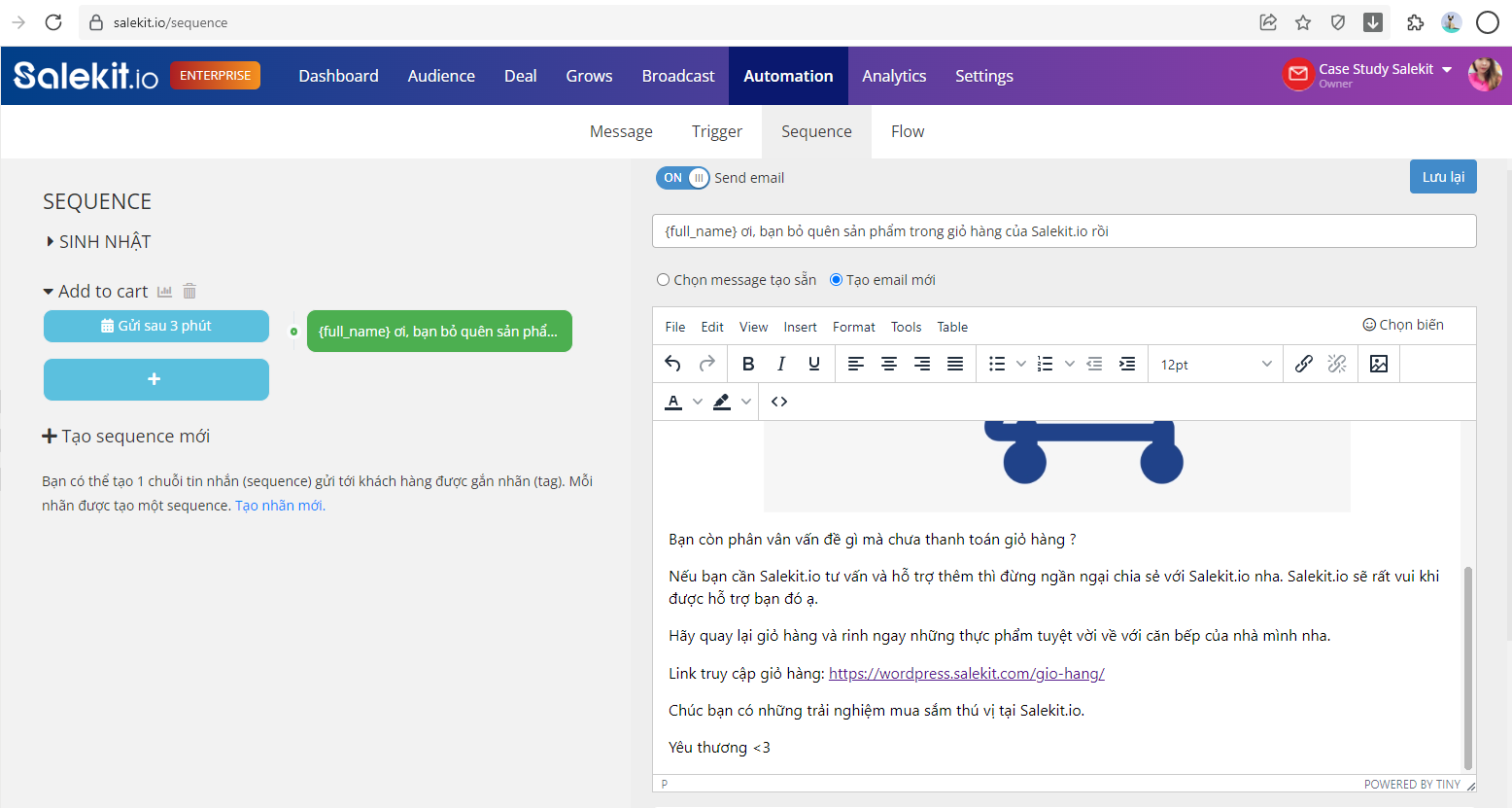
Task: Open the bullet list style dropdown arrow
Action: (x=1020, y=364)
